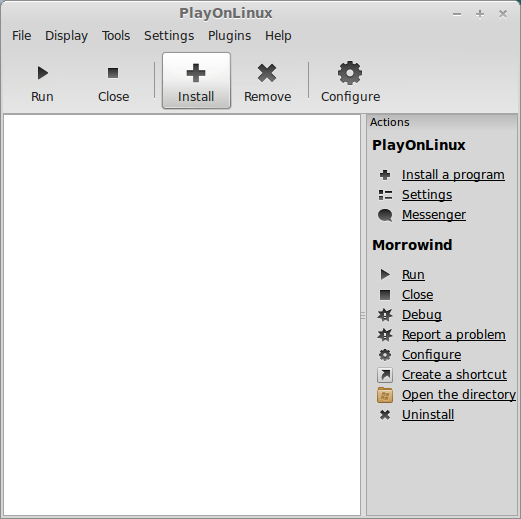This screenshot has width=521, height=519.
Task: Click the Remove X icon in toolbar
Action: (267, 73)
